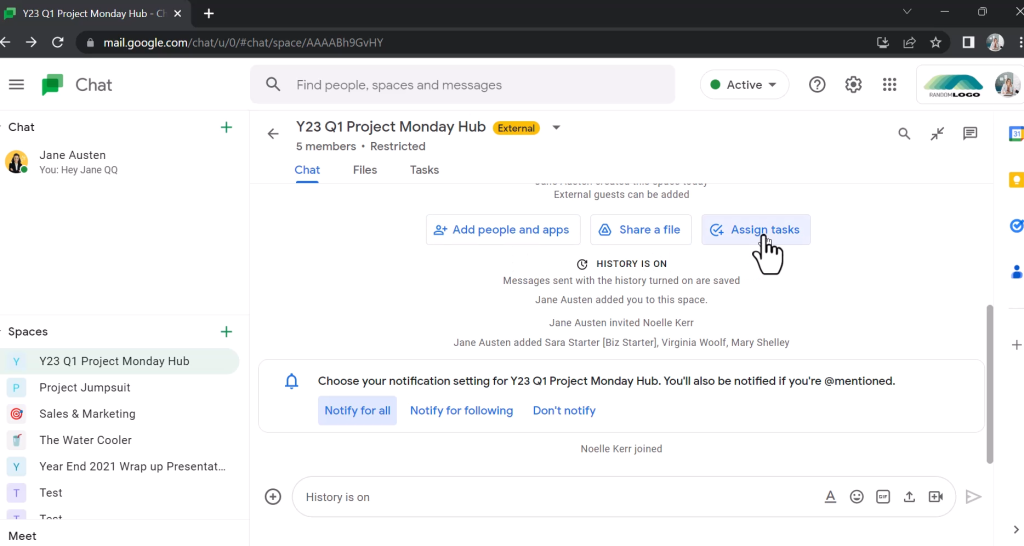Open Sales & Marketing space
Screen dimensions: 1024x546
[120, 414]
